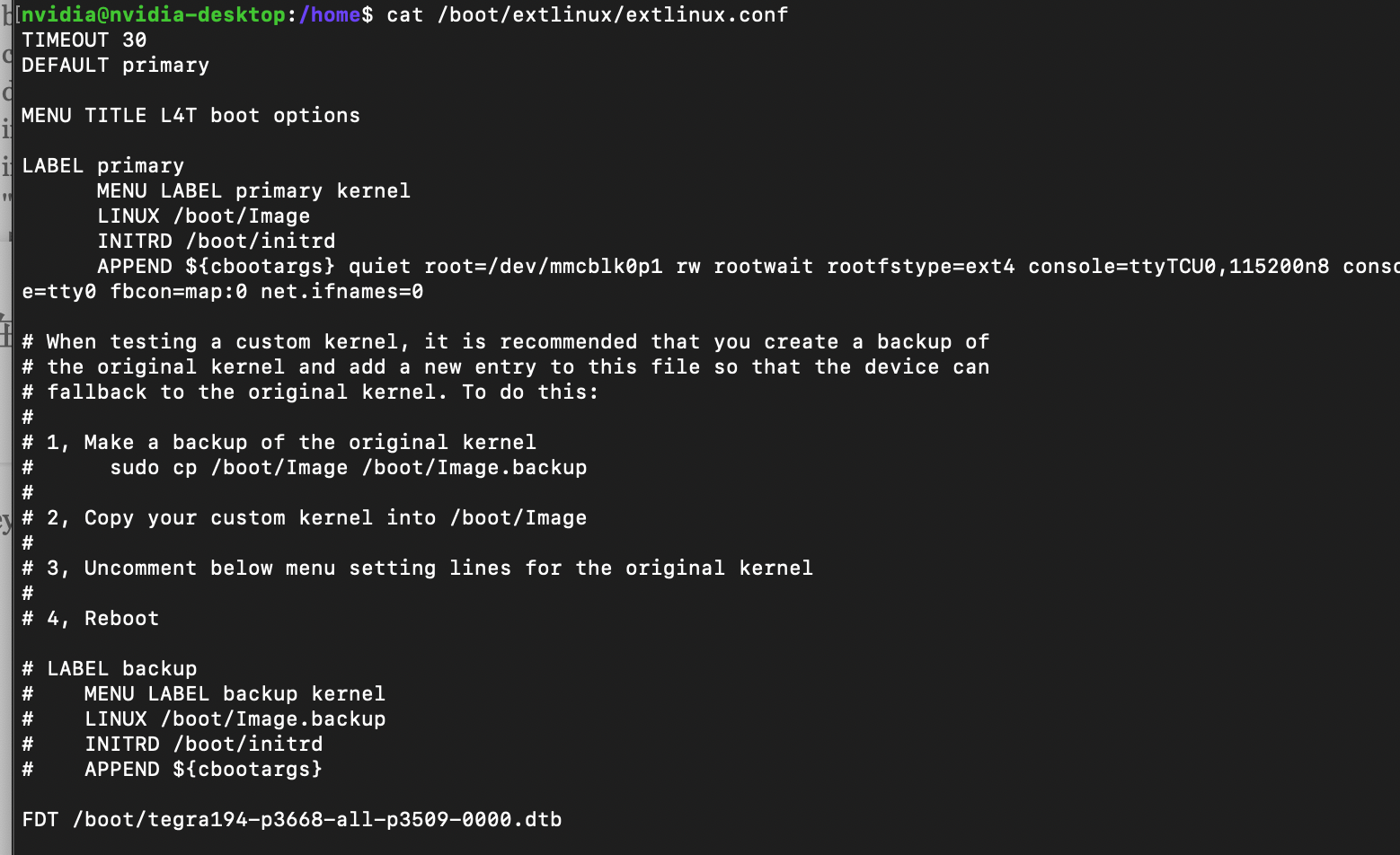Viewport: 1400px width, 855px height.
Task: Click the INITRD /boot/initrd line under primary
Action: tap(217, 241)
